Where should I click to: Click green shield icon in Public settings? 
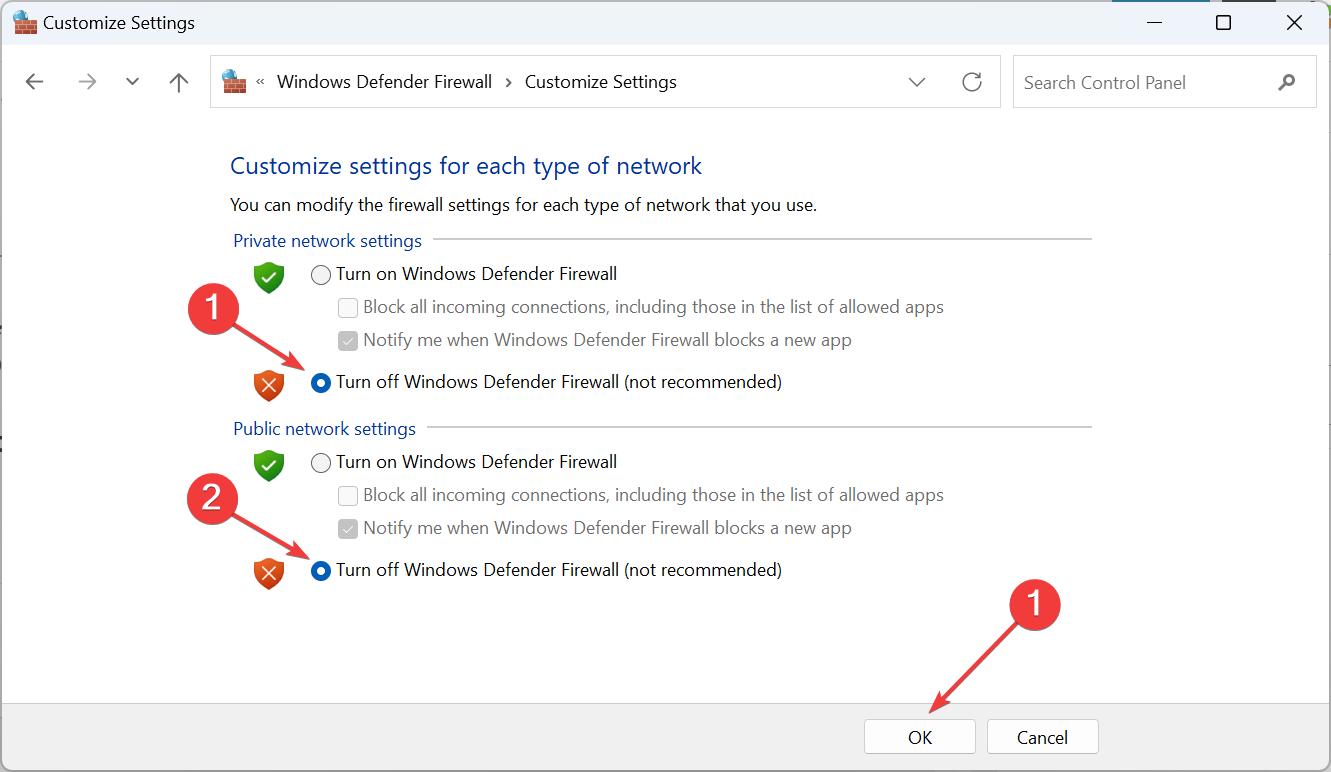[x=268, y=465]
